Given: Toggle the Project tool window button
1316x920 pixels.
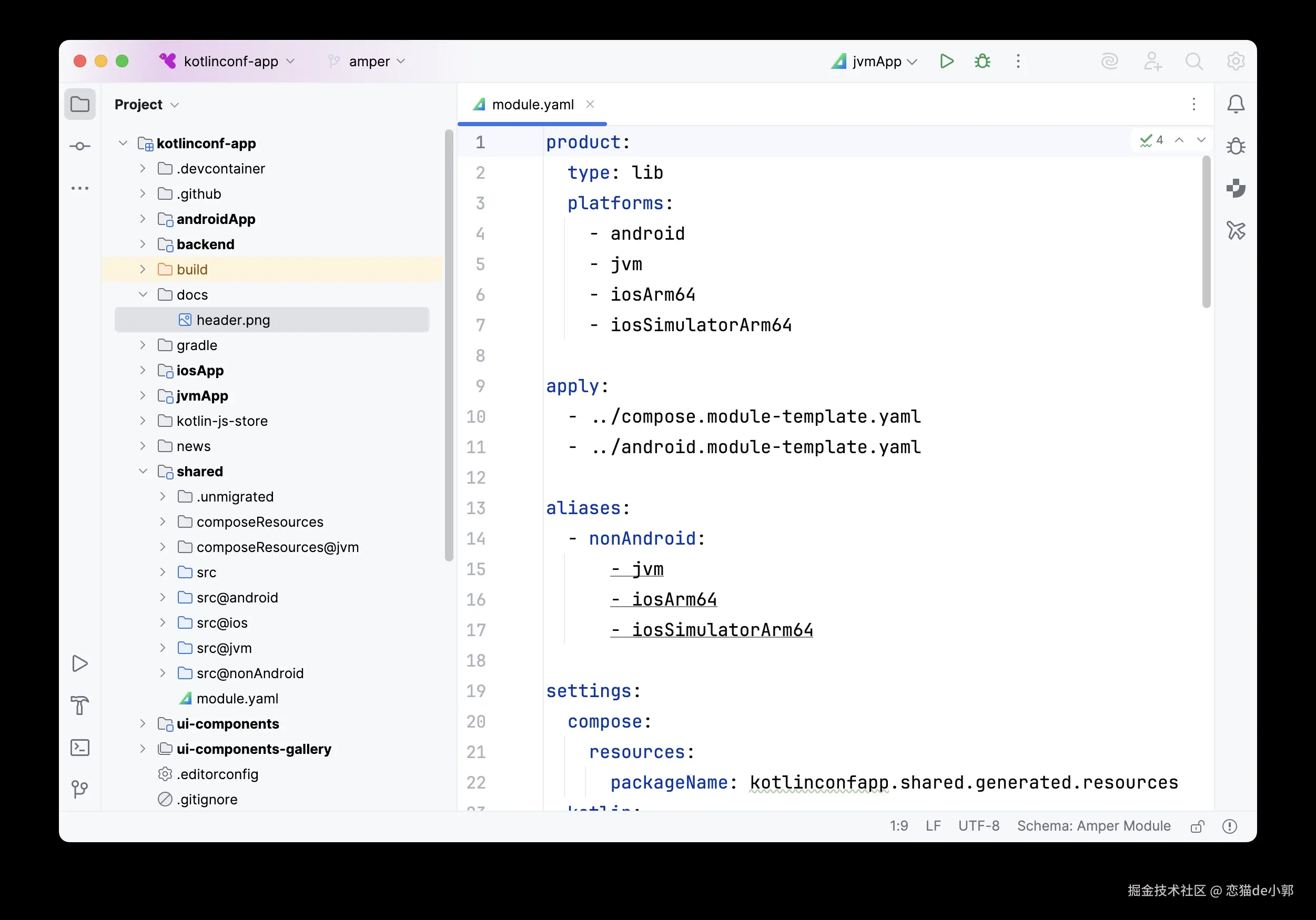Looking at the screenshot, I should tap(79, 104).
